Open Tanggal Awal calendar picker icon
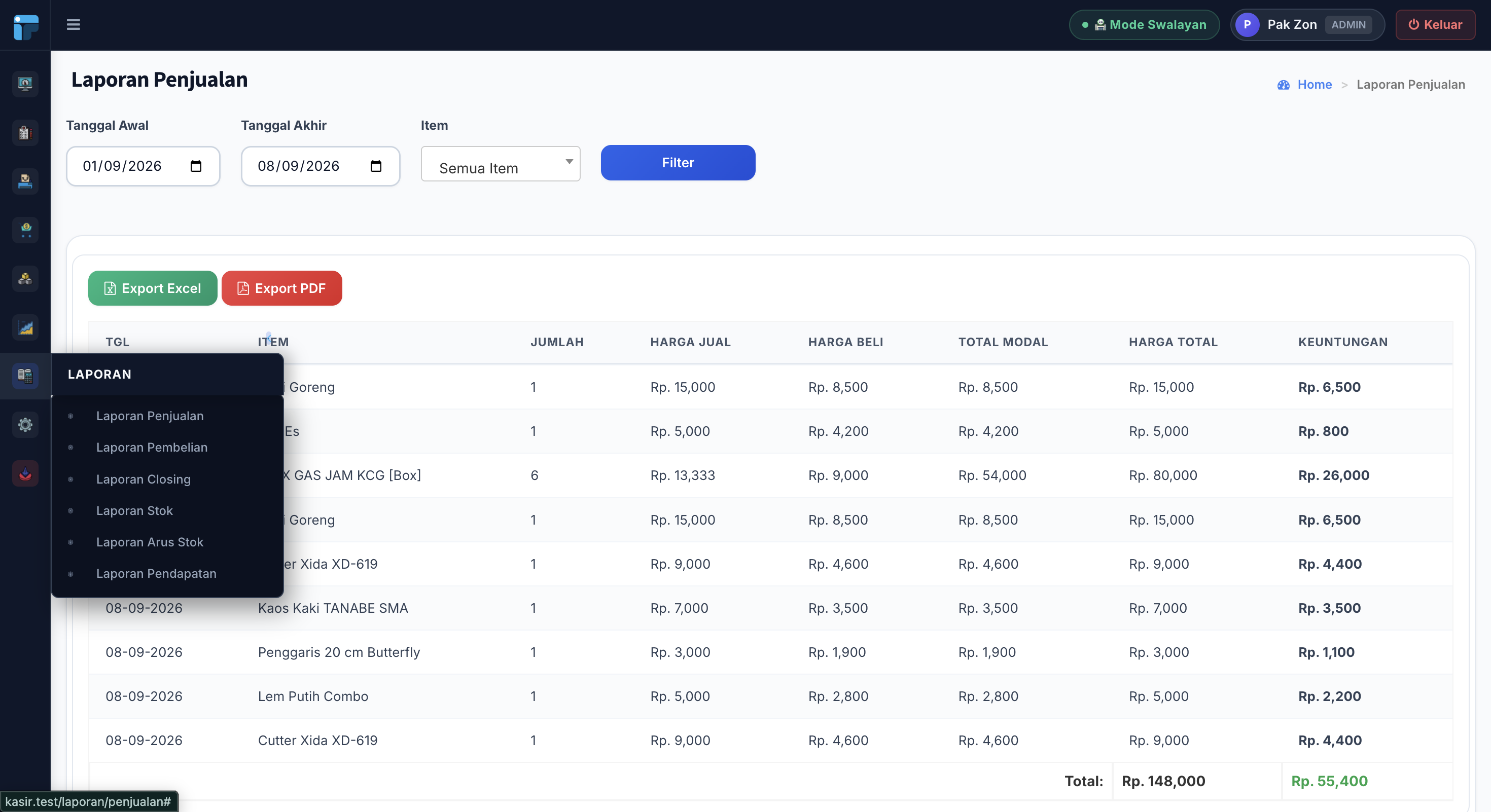Image resolution: width=1491 pixels, height=812 pixels. [x=196, y=166]
